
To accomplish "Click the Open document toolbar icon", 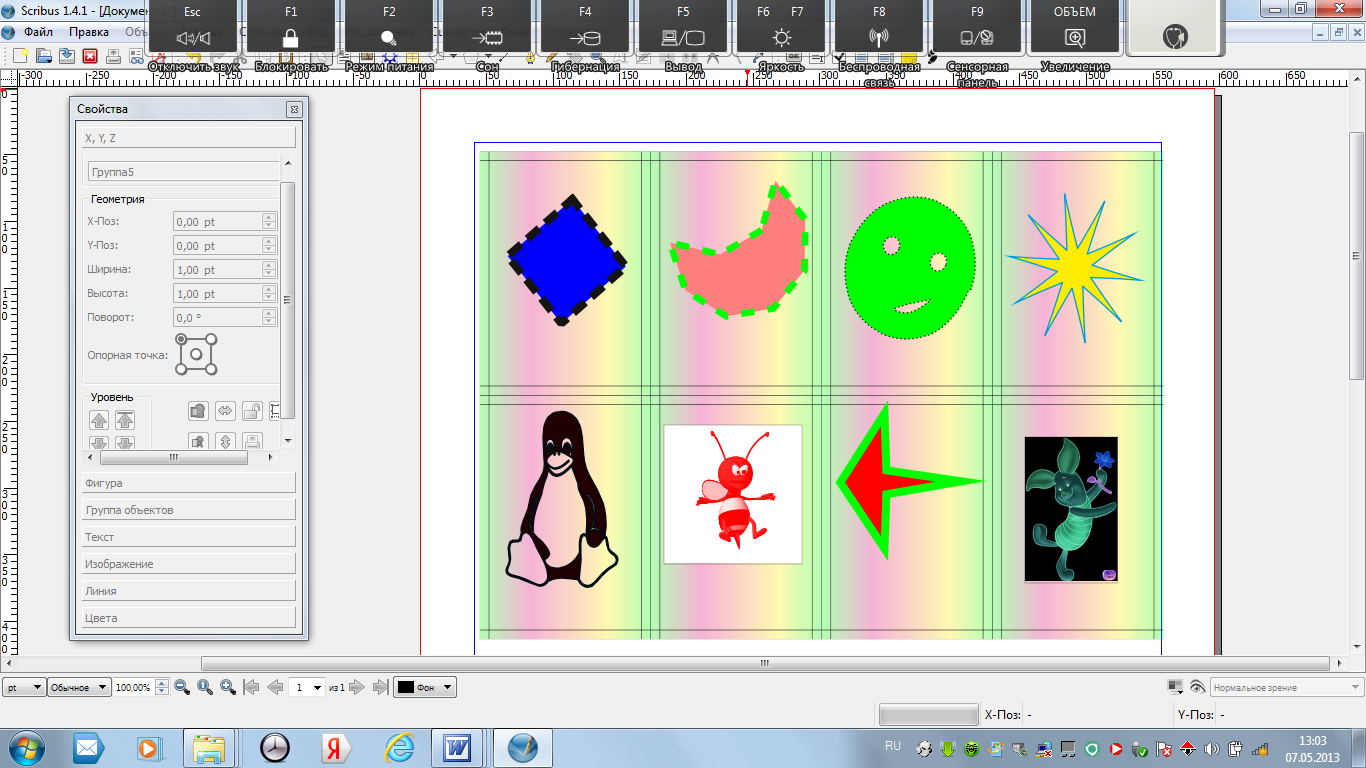I will tap(44, 56).
